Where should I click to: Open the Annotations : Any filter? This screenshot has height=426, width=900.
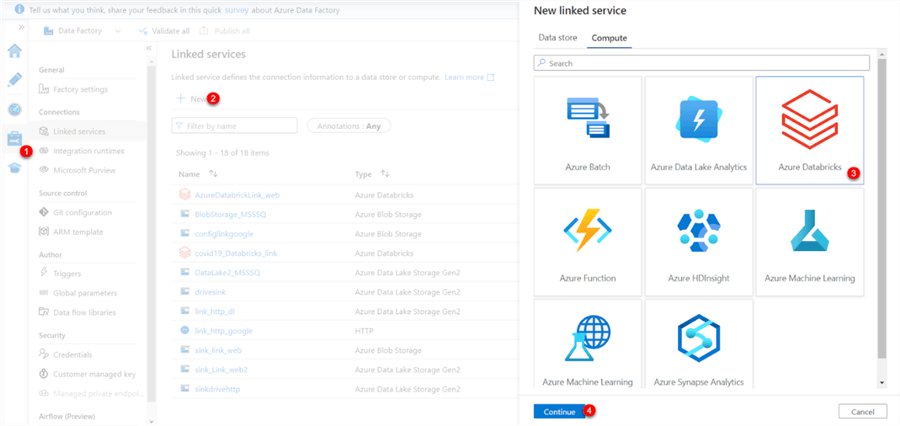tap(348, 126)
